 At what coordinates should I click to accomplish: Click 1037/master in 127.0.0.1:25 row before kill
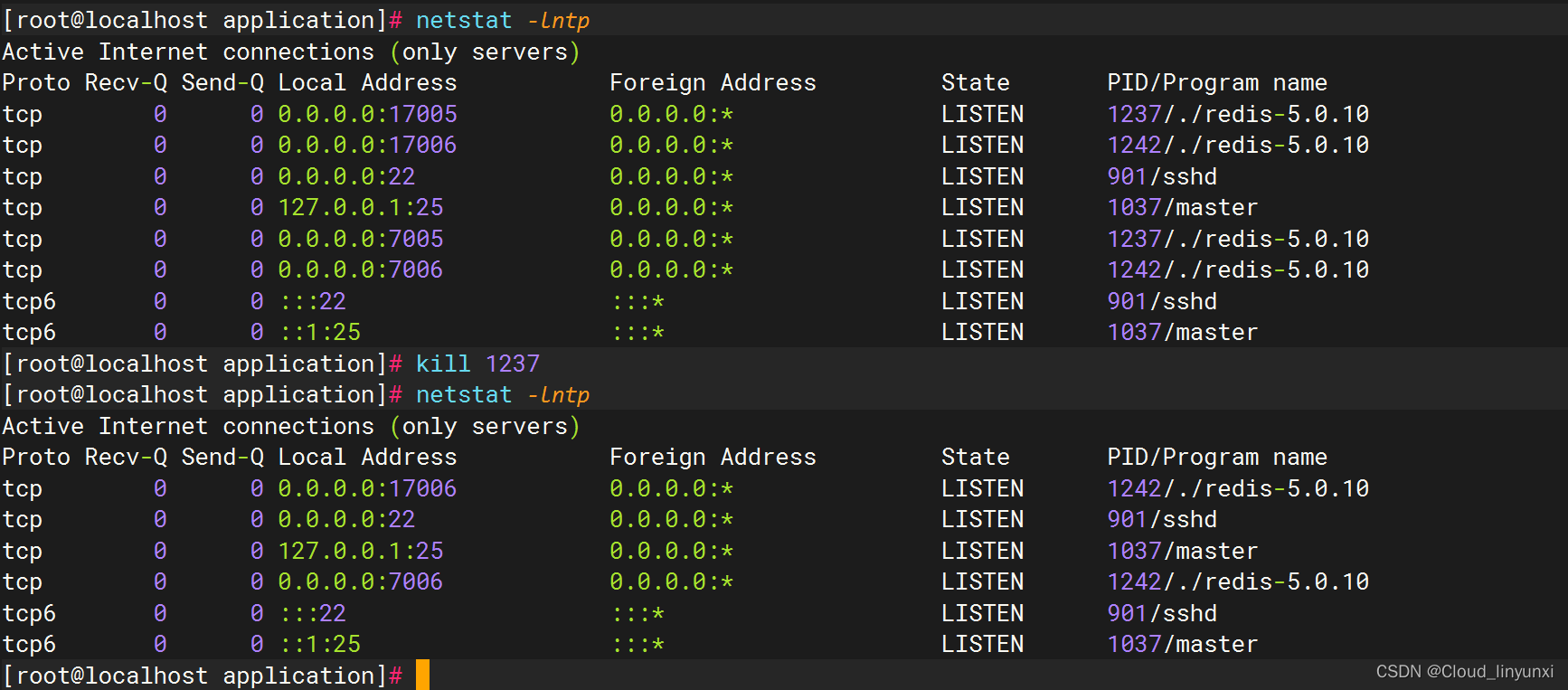[1183, 207]
